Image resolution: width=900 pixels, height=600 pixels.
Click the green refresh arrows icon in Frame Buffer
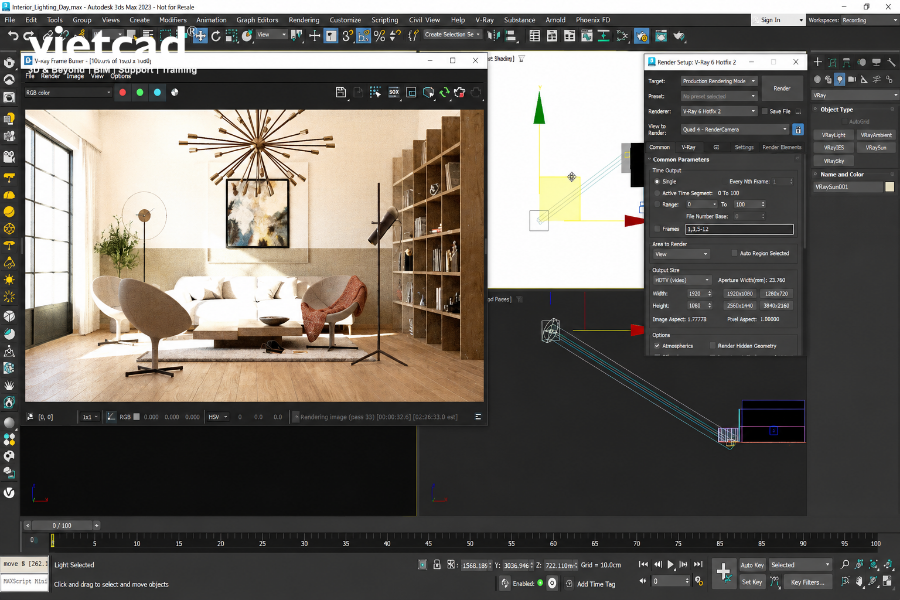pos(444,92)
